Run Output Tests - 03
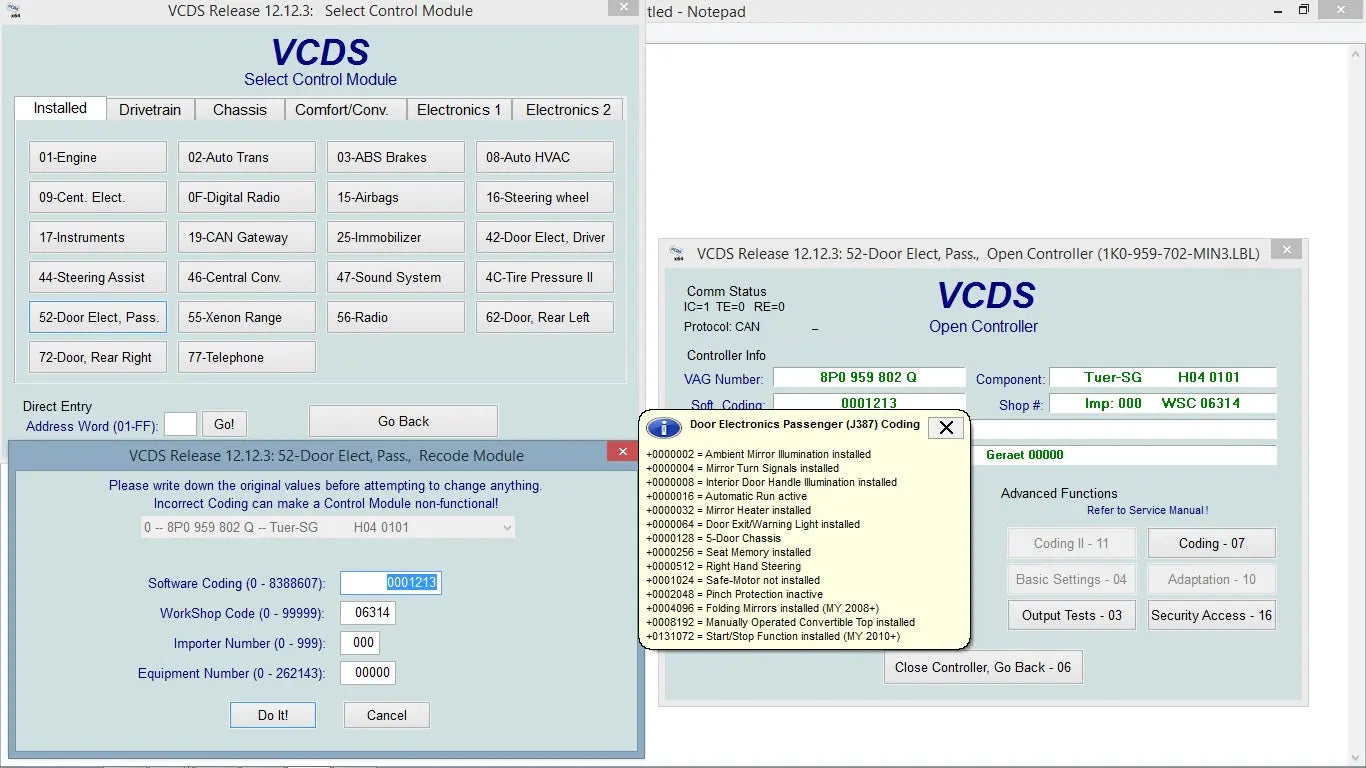 pos(1071,615)
